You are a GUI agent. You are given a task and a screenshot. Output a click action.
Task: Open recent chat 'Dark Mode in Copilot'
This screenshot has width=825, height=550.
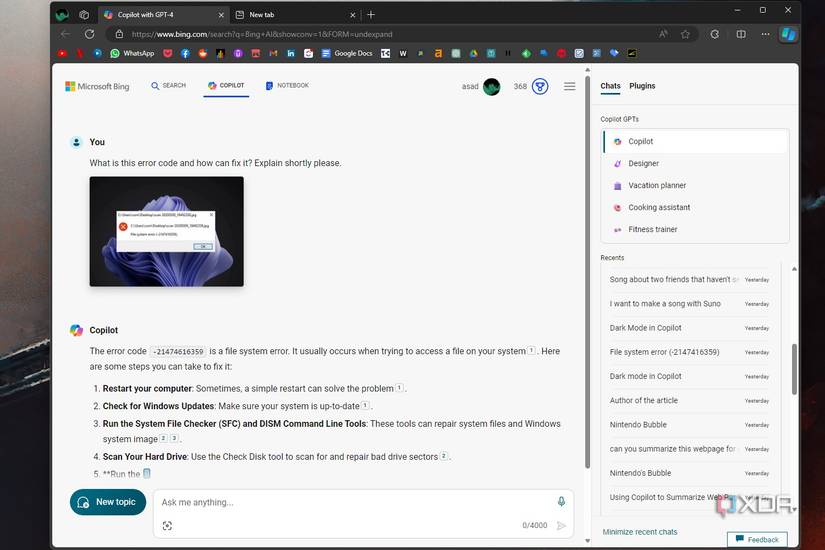pyautogui.click(x=689, y=328)
